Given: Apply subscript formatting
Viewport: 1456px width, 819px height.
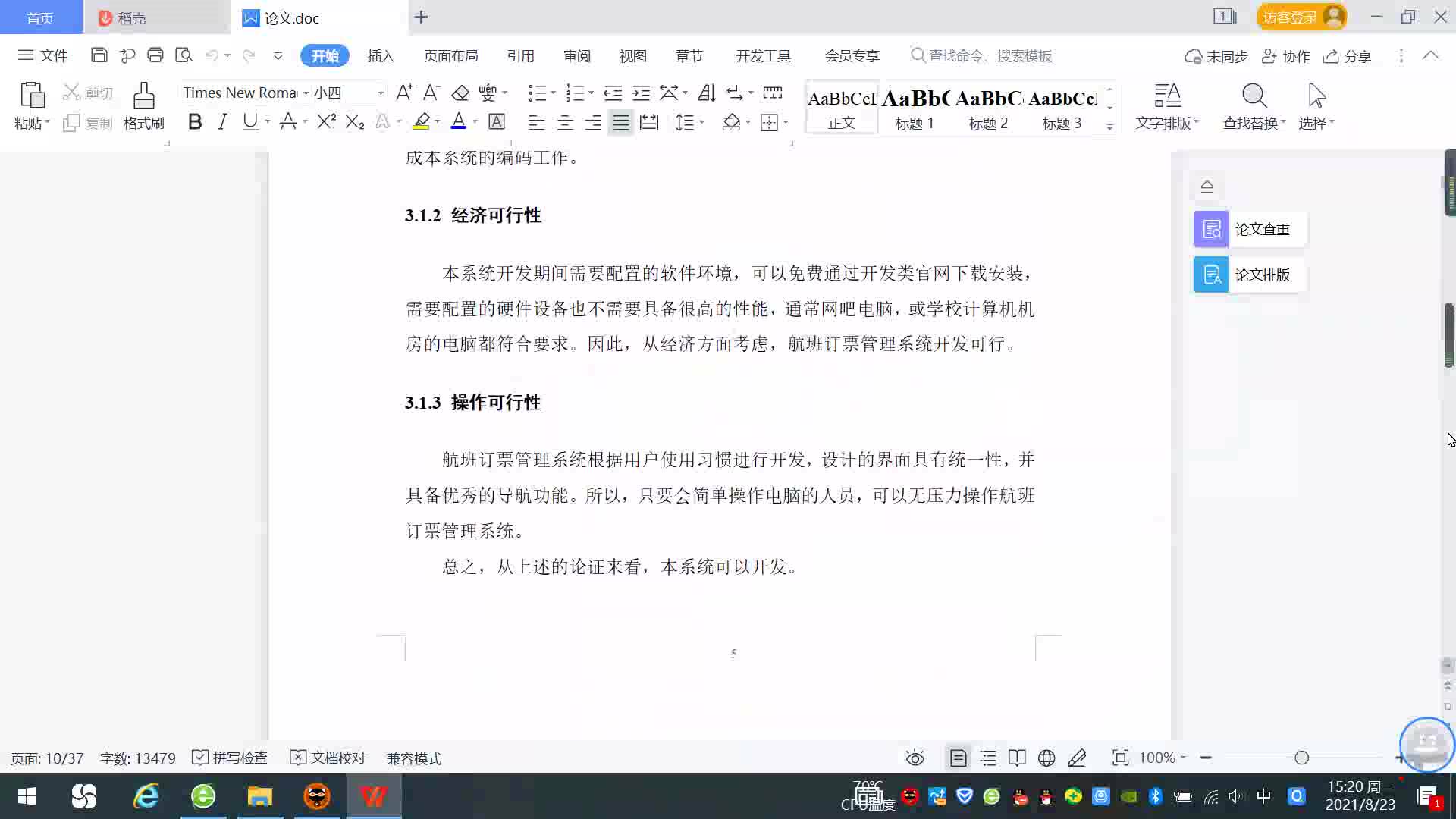Looking at the screenshot, I should click(x=355, y=121).
